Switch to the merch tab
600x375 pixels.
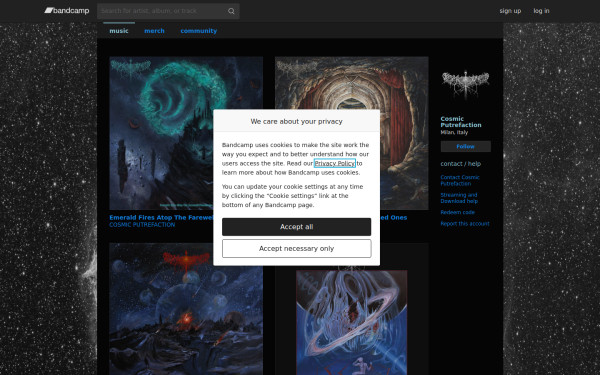pyautogui.click(x=154, y=31)
